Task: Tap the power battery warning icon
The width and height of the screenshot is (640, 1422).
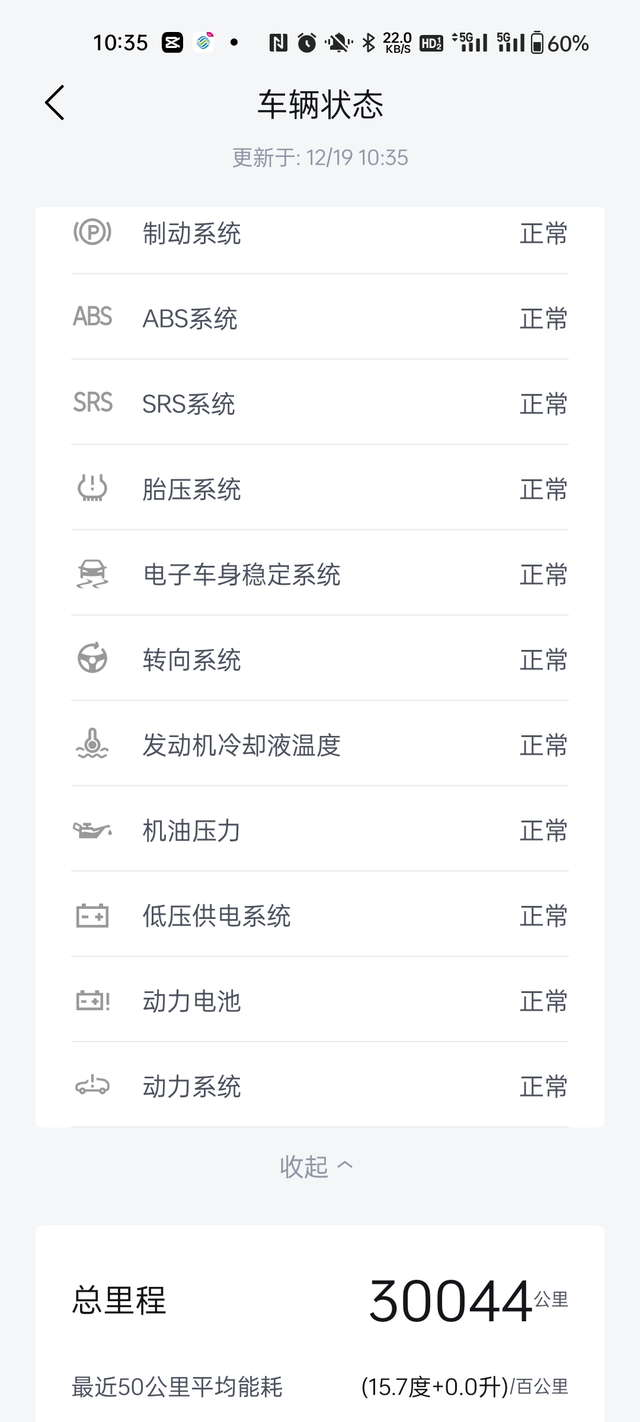Action: [x=92, y=1000]
